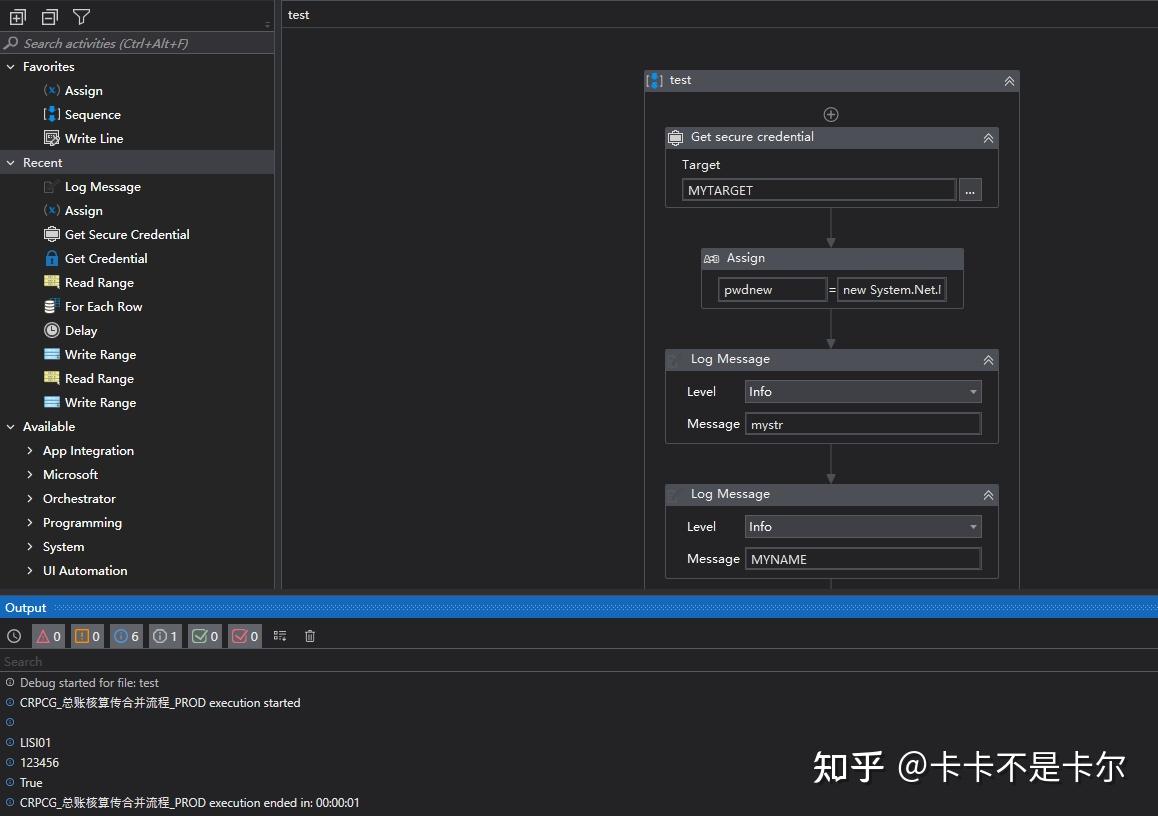Expand the App Integration category

click(x=30, y=450)
